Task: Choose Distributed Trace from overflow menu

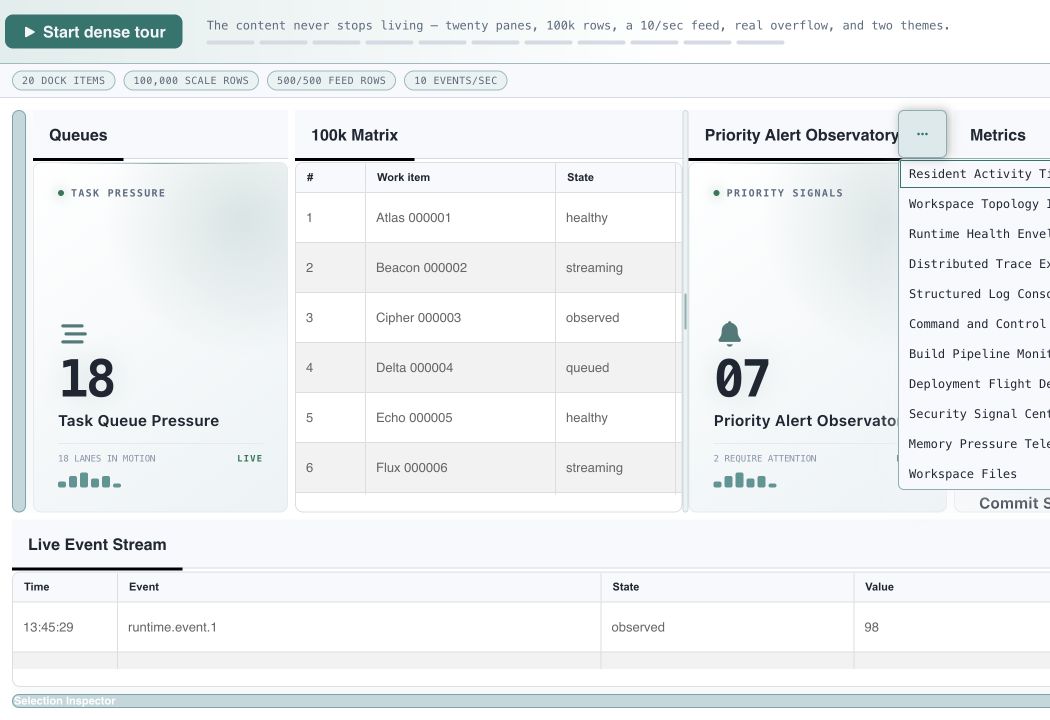Action: [x=975, y=264]
